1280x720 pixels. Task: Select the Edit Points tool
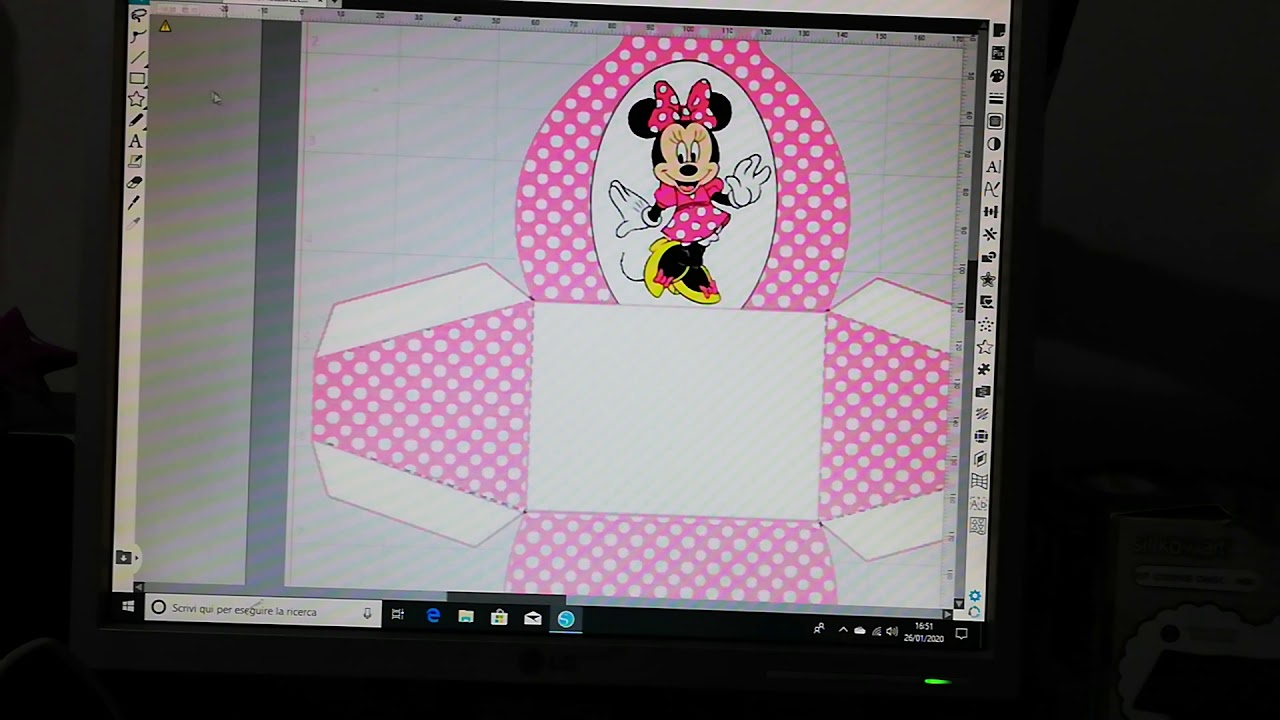click(138, 36)
